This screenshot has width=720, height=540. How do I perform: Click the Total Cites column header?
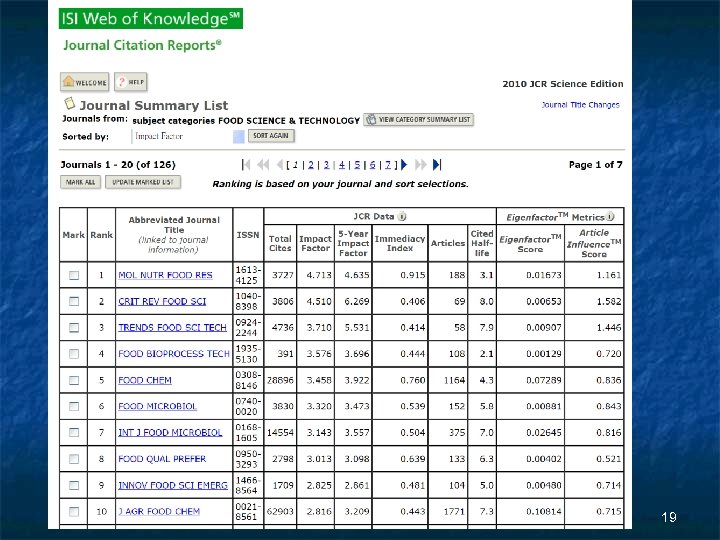pos(280,243)
